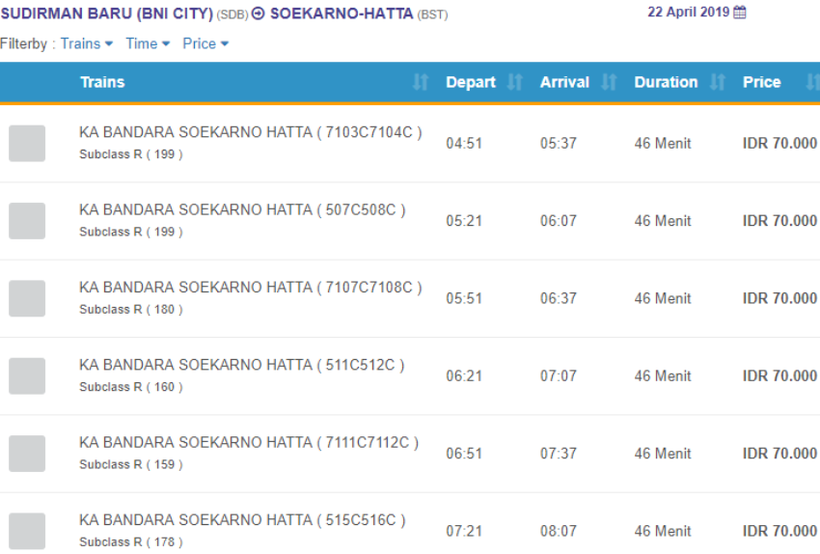Select the gray box for train 7103C7104C

coord(27,143)
